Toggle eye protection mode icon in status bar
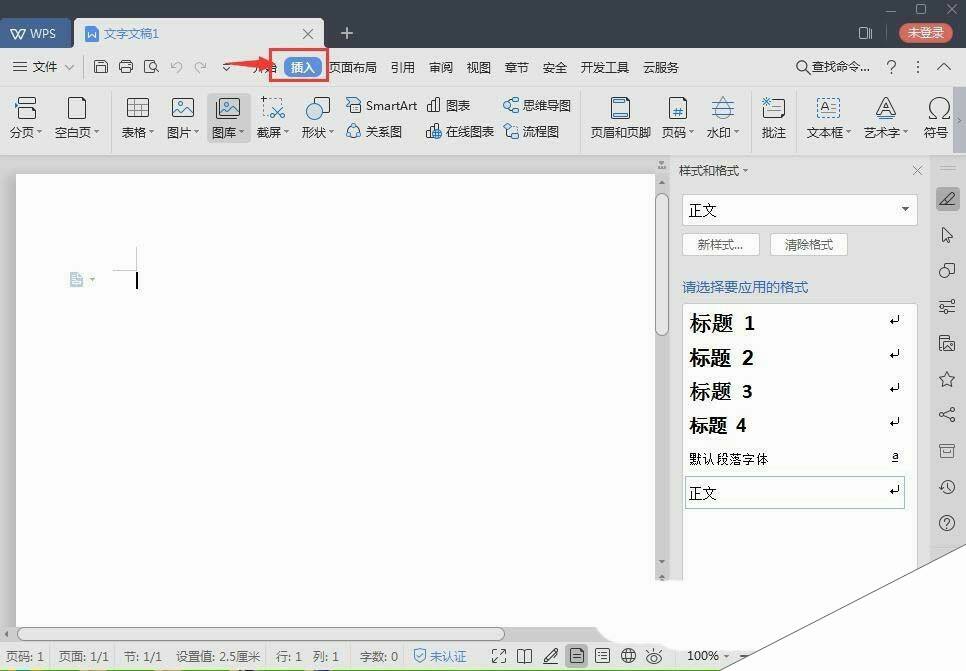 pos(654,656)
